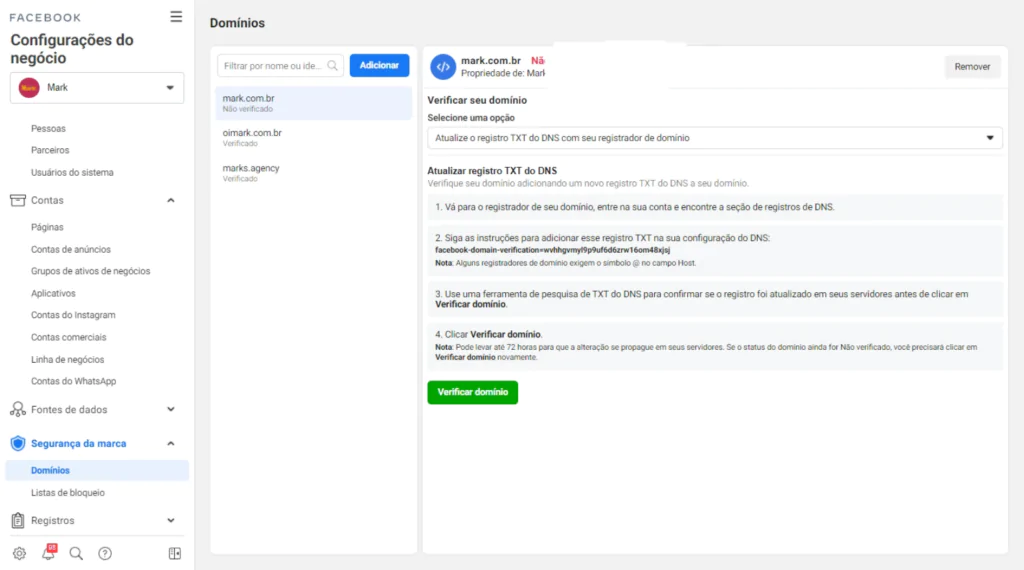Open Contas do Instagram
This screenshot has width=1024, height=570.
(73, 315)
